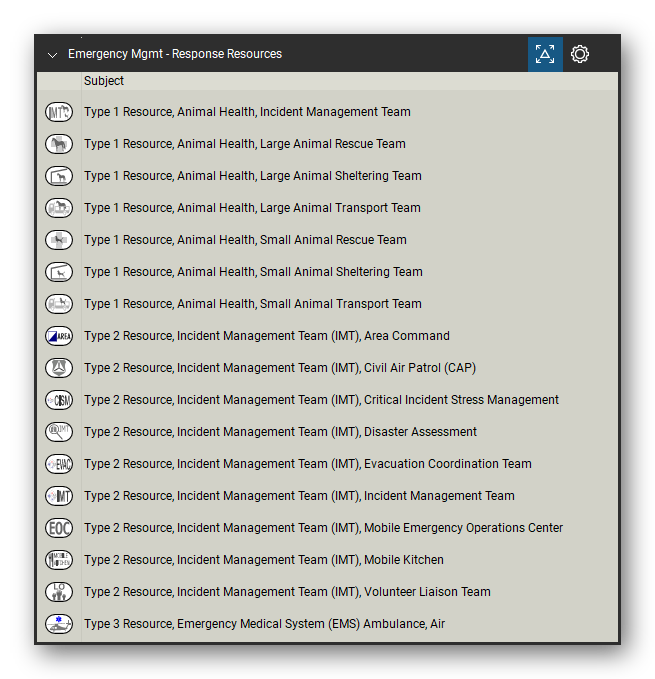The width and height of the screenshot is (655, 679).
Task: Select the Animal Health Incident Management Team icon
Action: (x=59, y=112)
